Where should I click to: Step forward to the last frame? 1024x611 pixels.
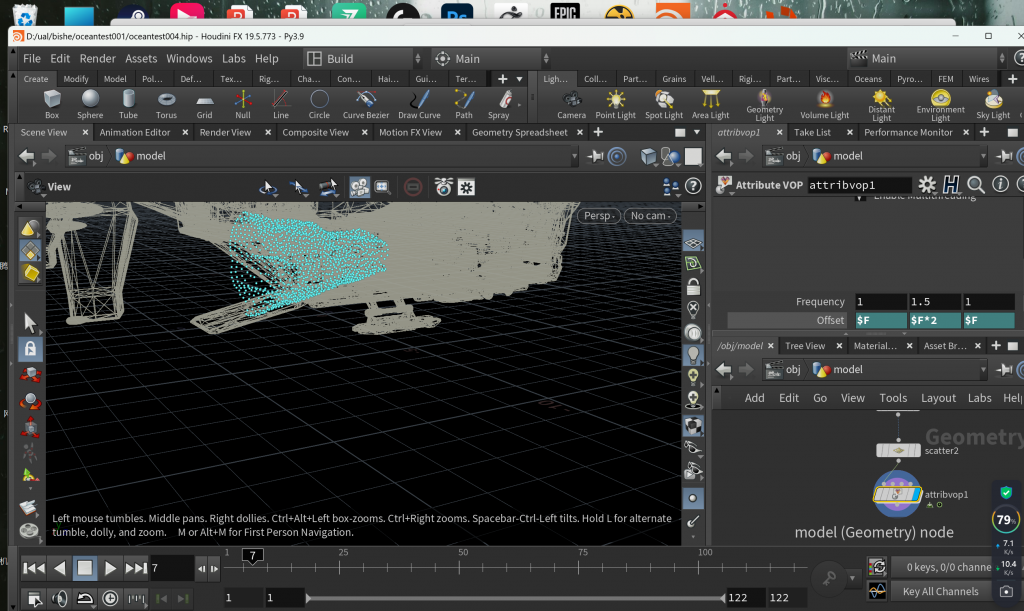coord(136,568)
